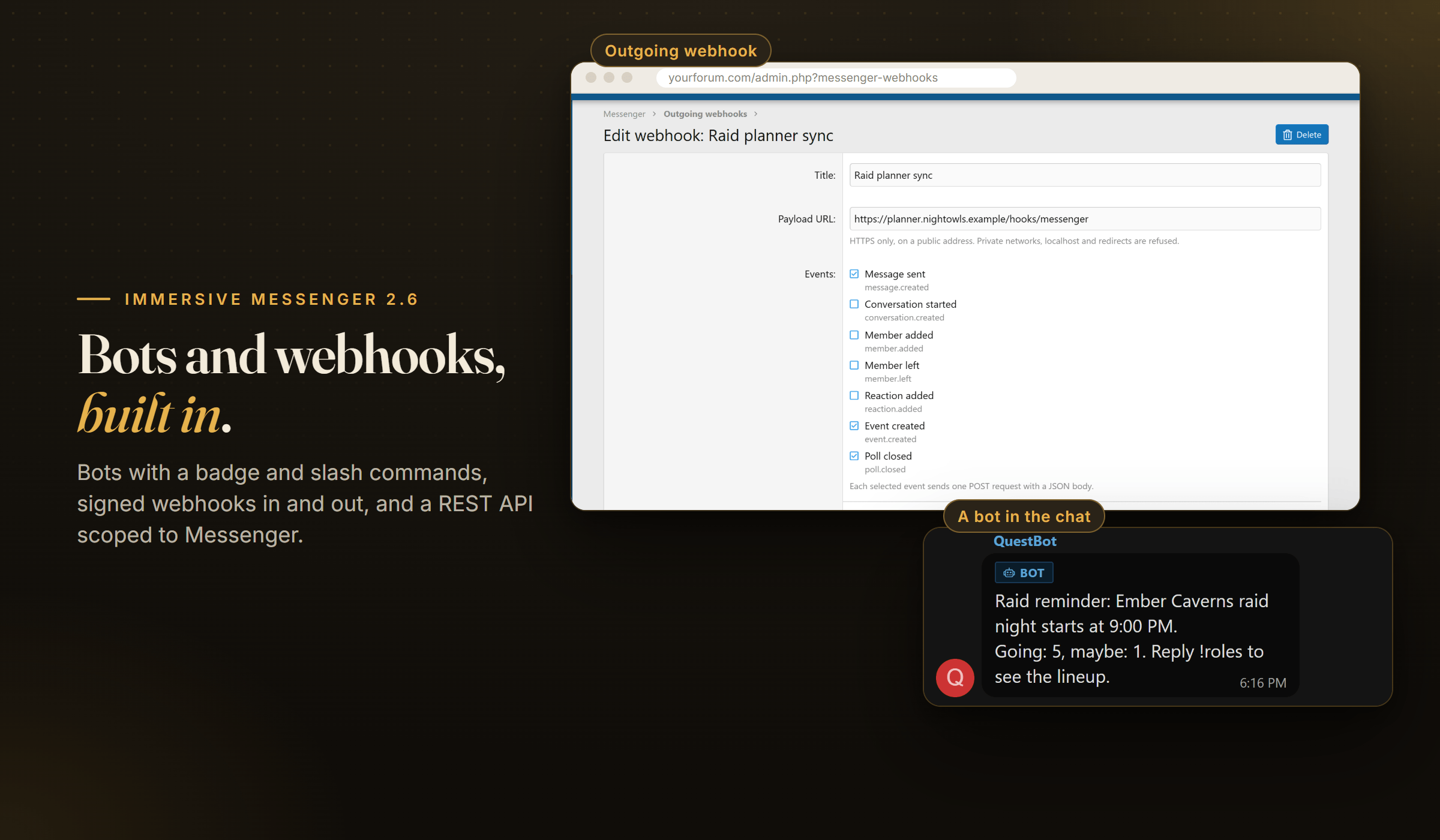The image size is (1440, 840).
Task: Focus the Title input field
Action: (1085, 175)
